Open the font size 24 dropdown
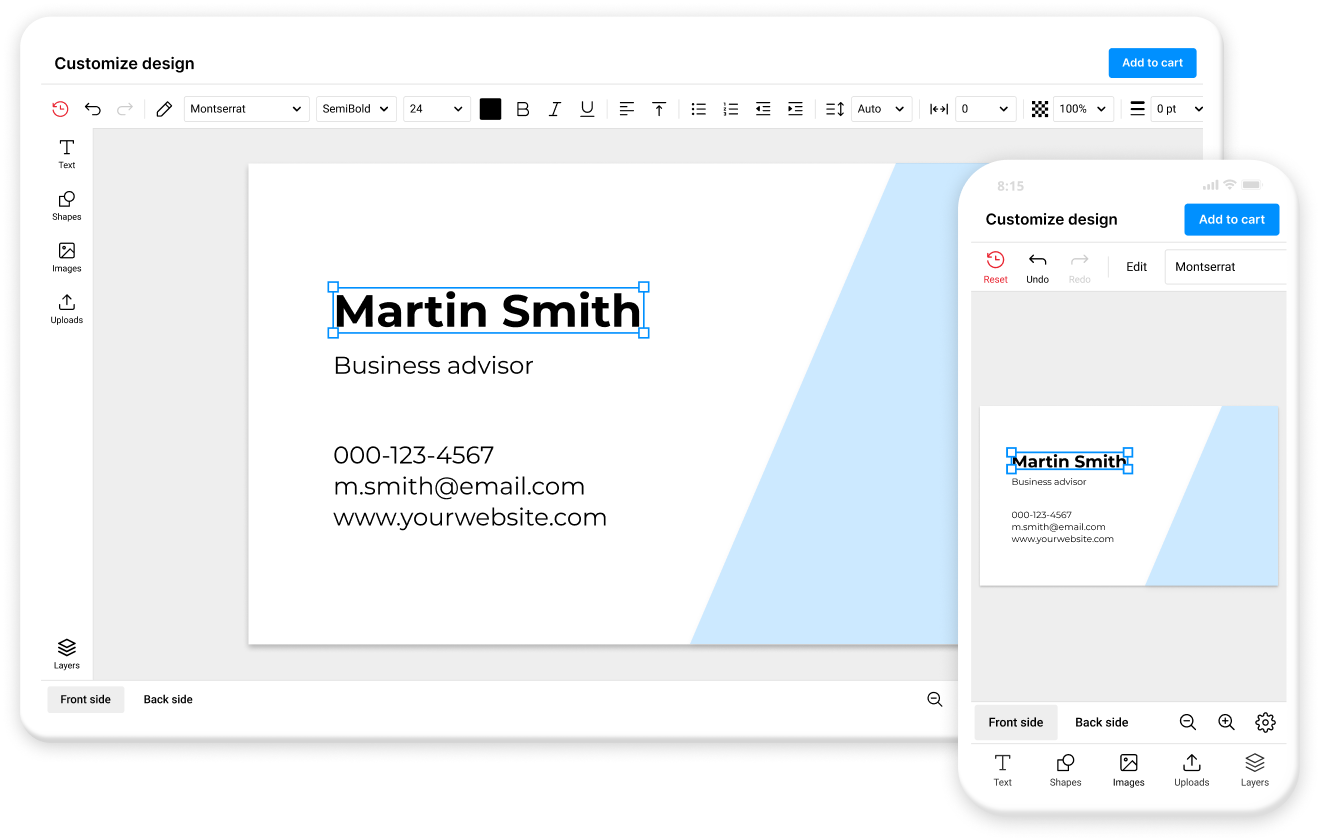This screenshot has height=840, width=1320. 436,108
